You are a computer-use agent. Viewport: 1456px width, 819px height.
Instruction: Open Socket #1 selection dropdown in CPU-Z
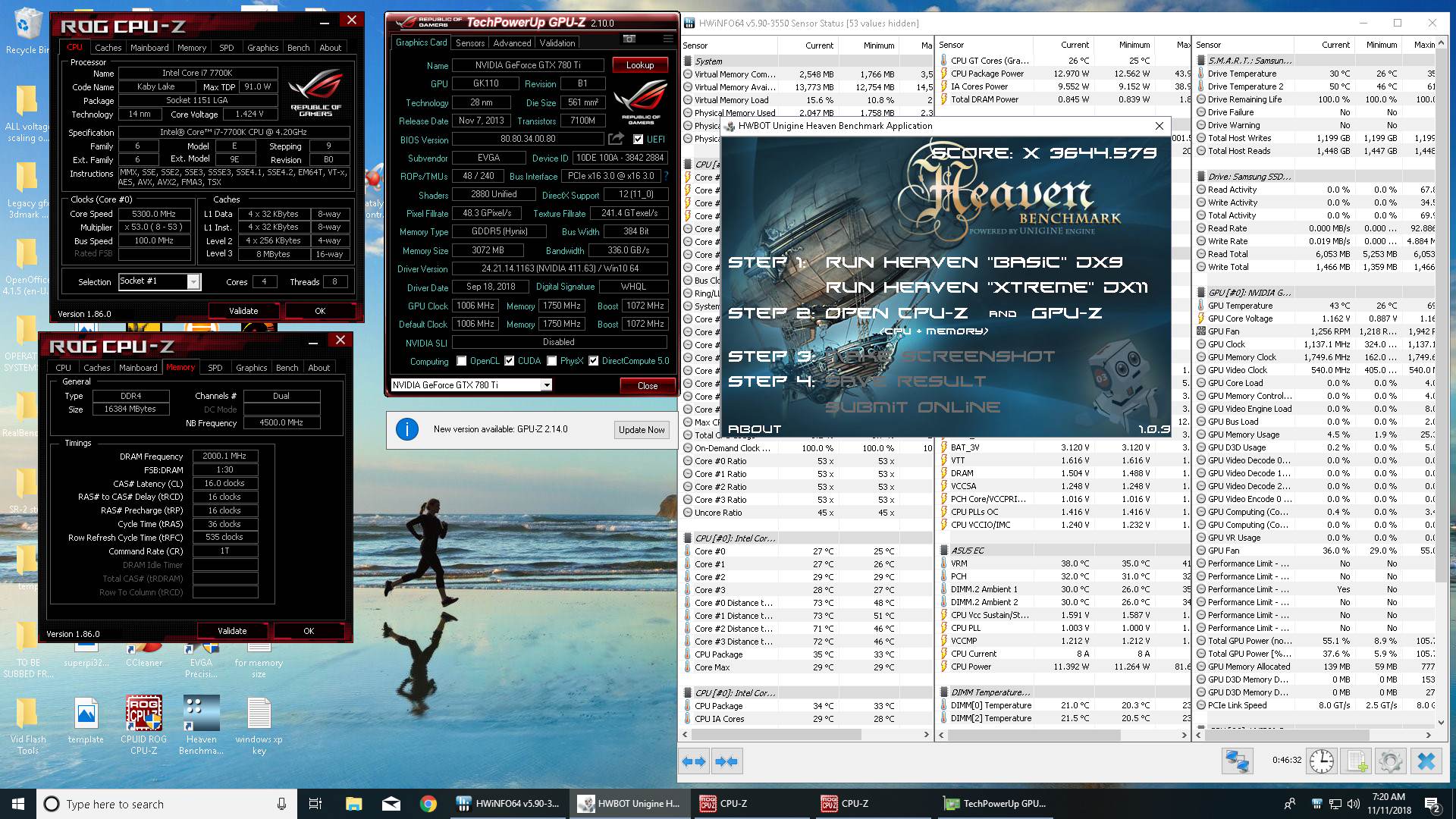click(x=193, y=282)
